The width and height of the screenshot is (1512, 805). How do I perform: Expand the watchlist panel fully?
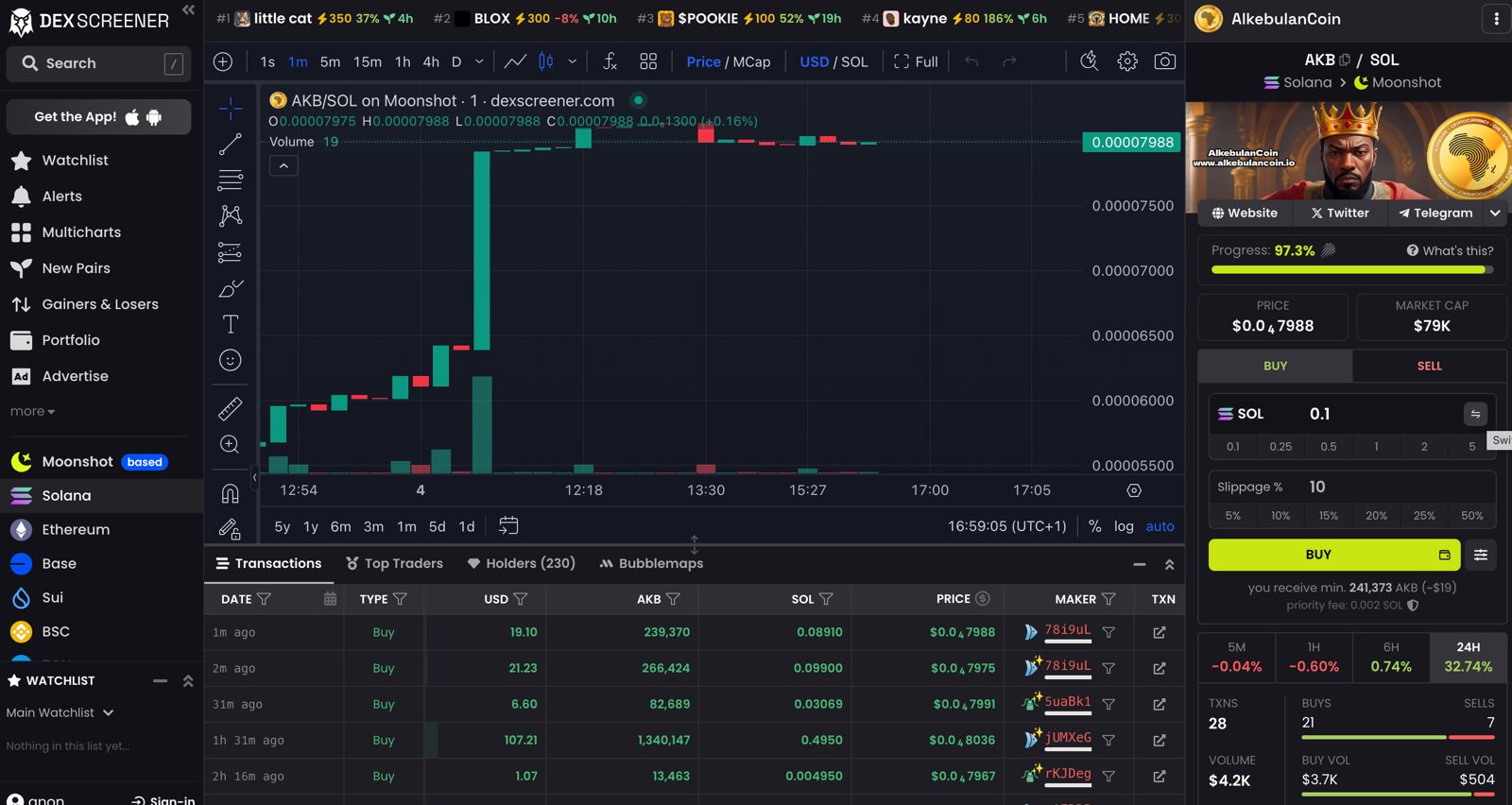[x=188, y=680]
